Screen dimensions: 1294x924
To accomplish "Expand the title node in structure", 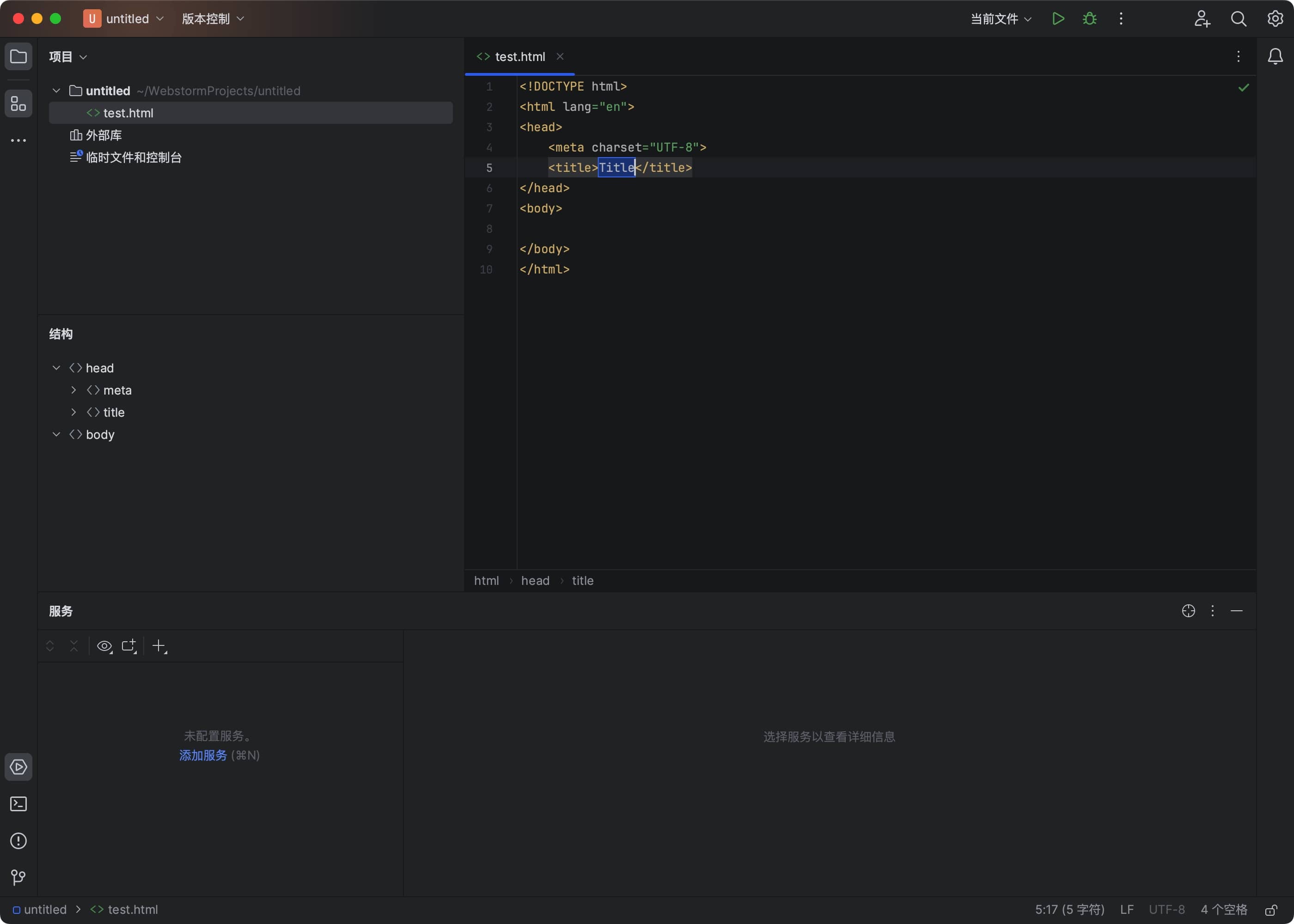I will pos(73,413).
